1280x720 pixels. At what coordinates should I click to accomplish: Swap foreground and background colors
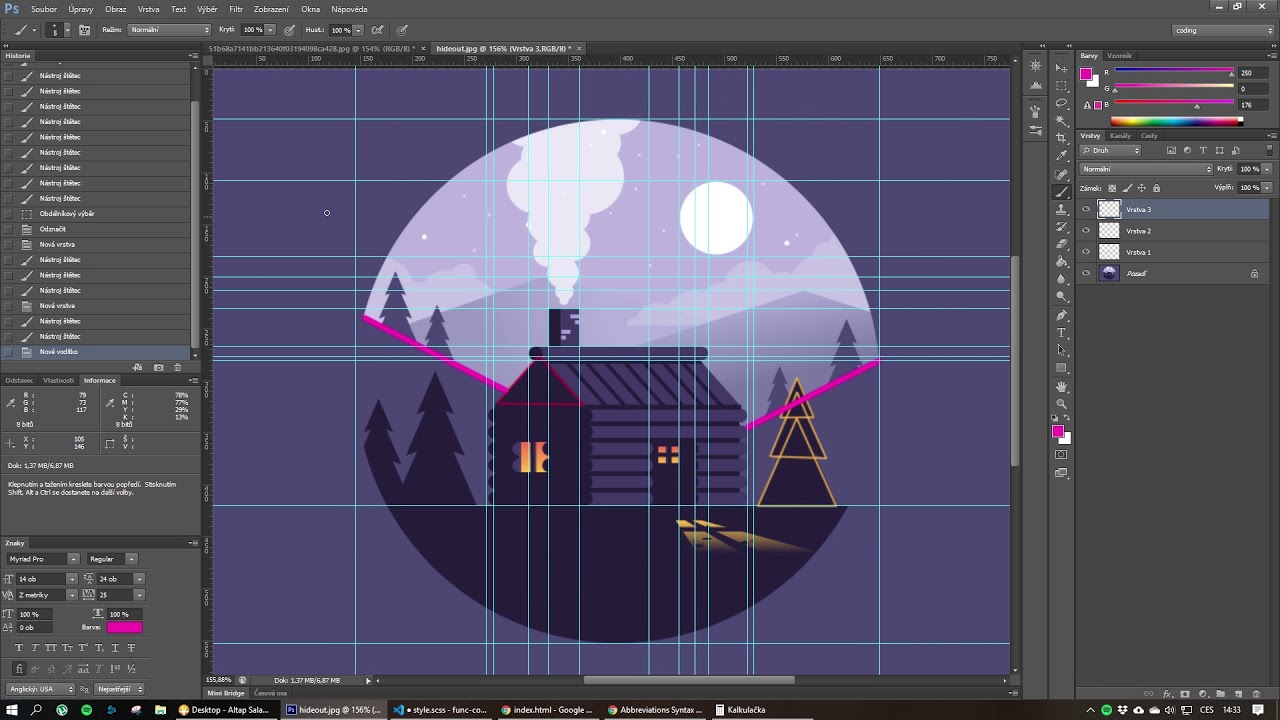(1066, 417)
